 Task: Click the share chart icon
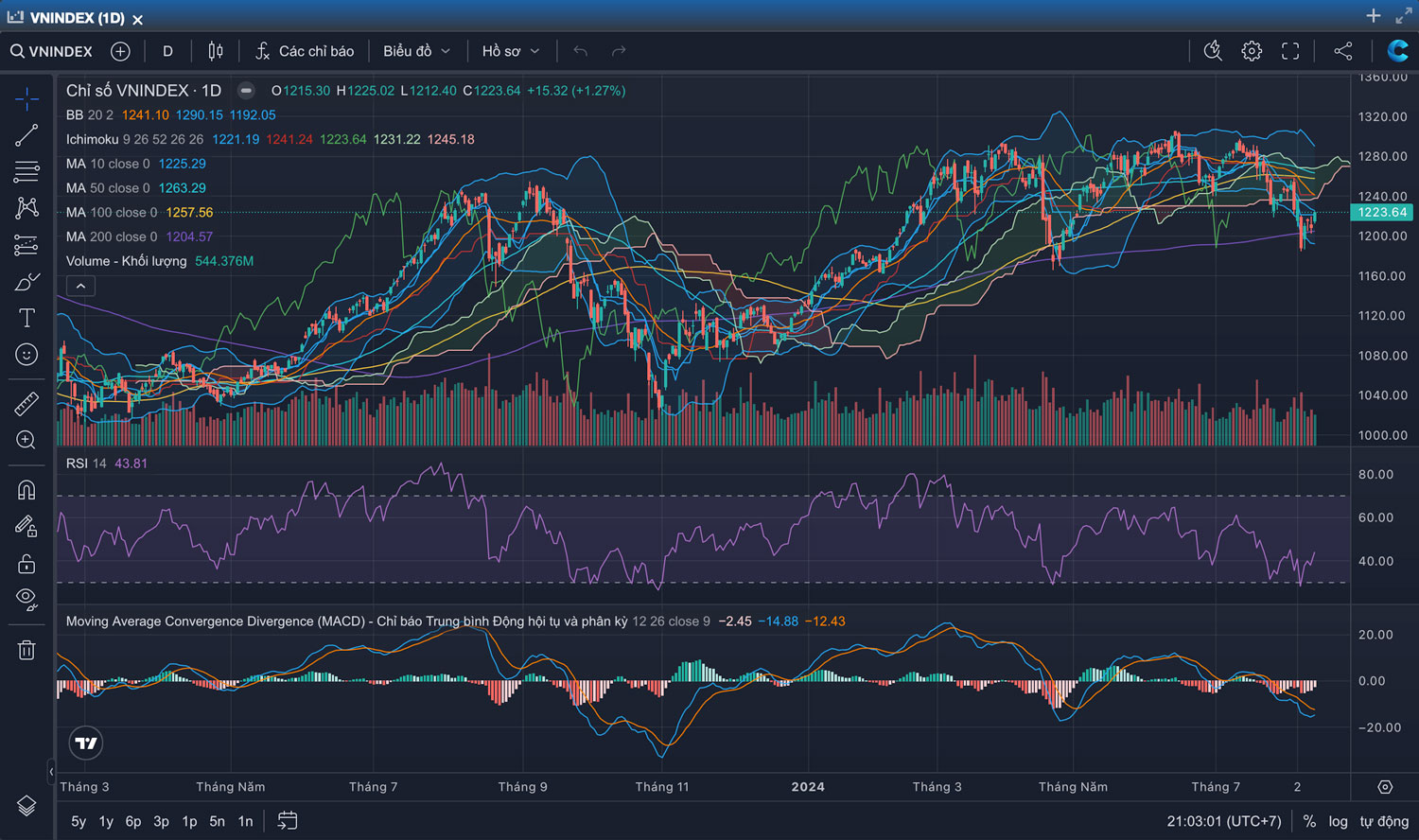coord(1342,51)
